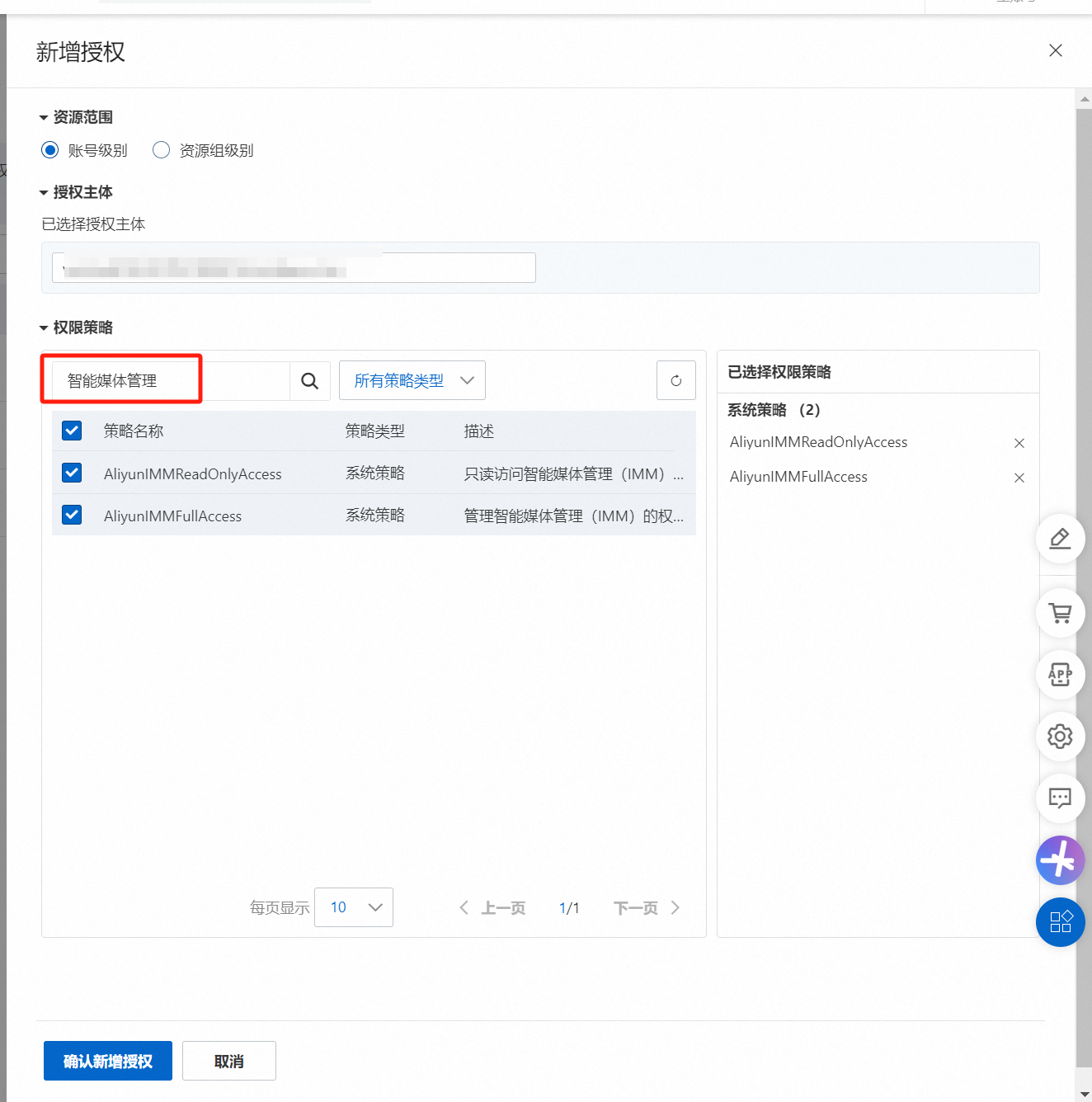Viewport: 1092px width, 1102px height.
Task: Uncheck AliyunIMMFullAccess policy checkbox
Action: tap(72, 515)
